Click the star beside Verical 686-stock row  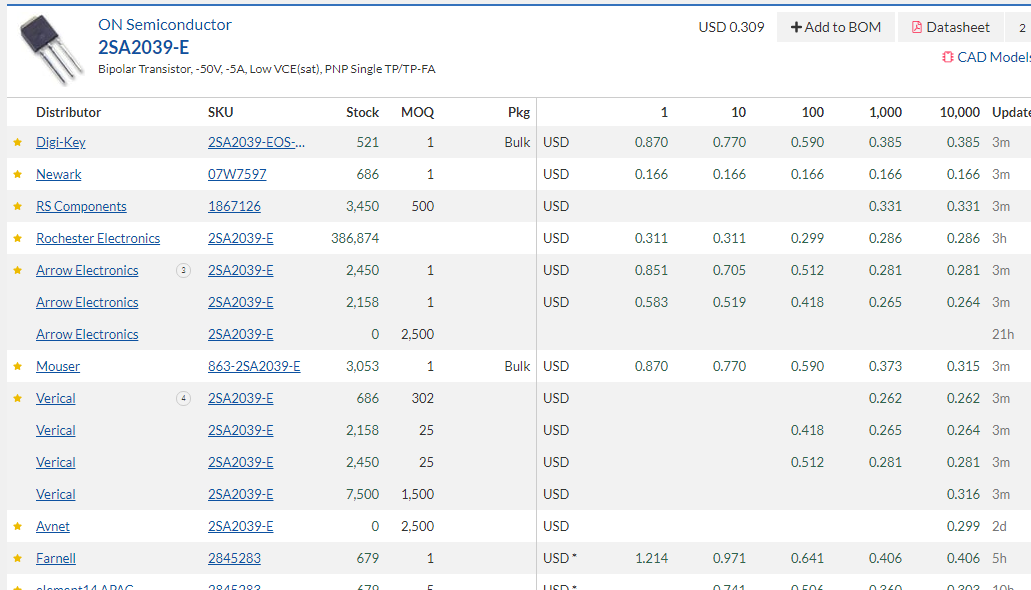click(x=18, y=398)
